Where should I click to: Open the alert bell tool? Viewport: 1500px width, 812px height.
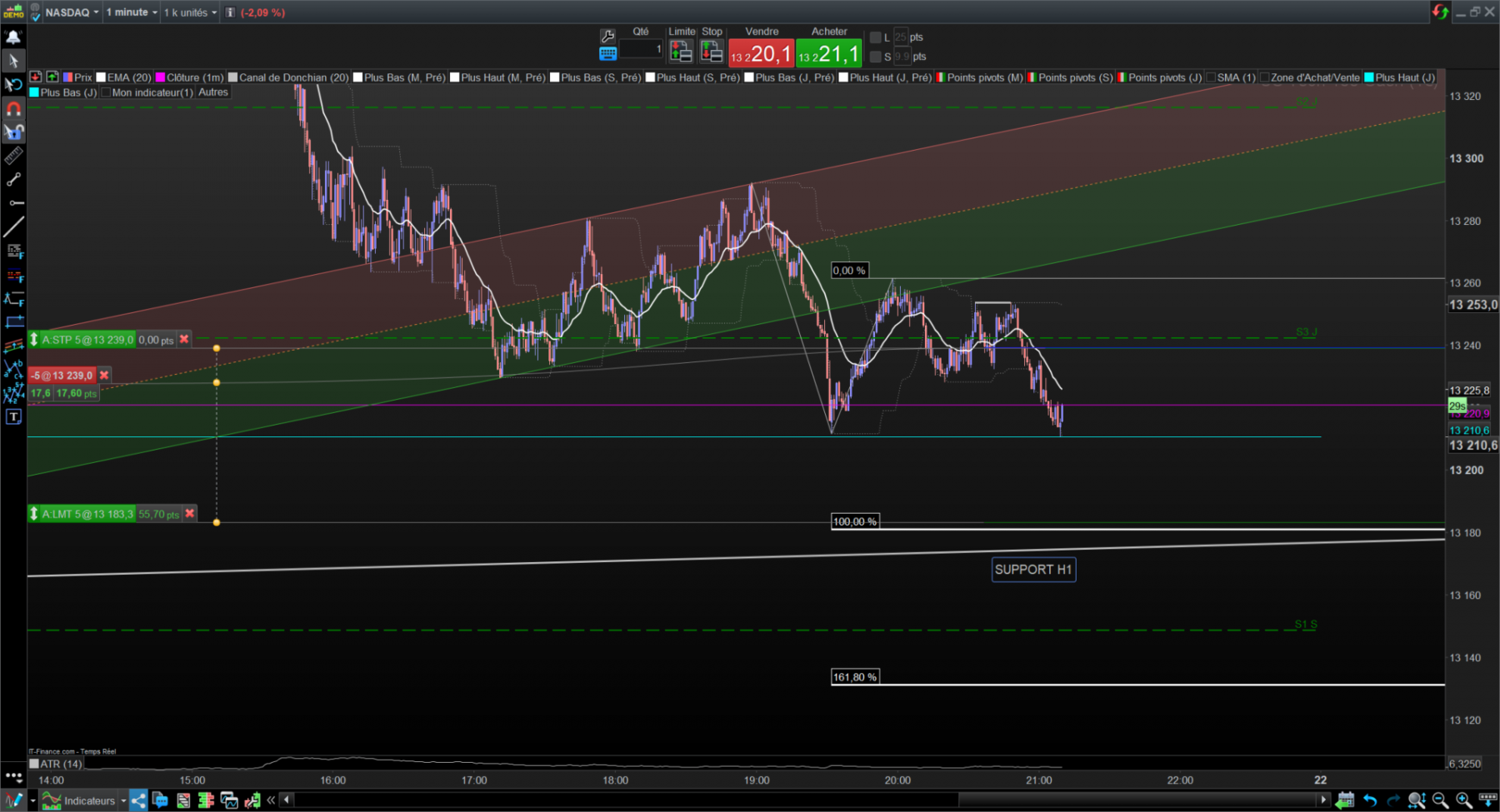click(13, 37)
